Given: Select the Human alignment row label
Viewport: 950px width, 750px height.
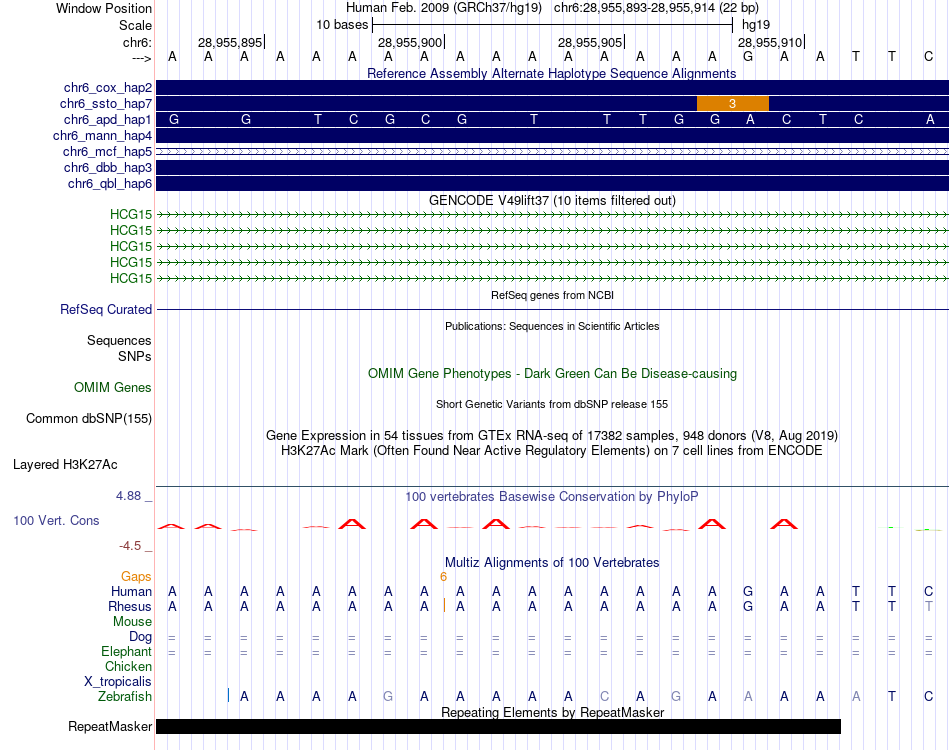Looking at the screenshot, I should (x=131, y=592).
